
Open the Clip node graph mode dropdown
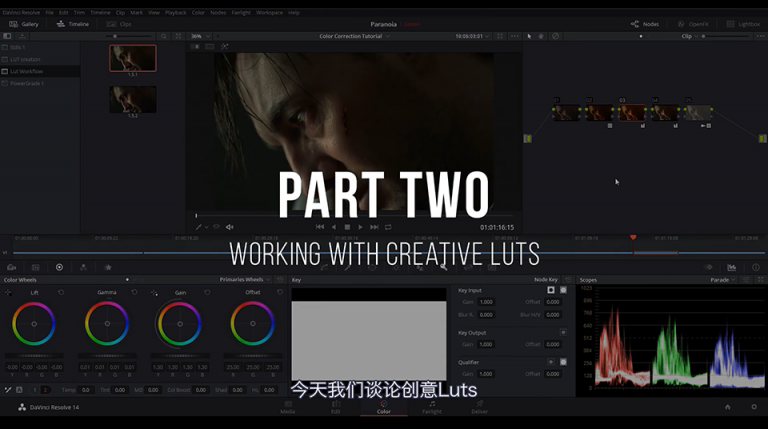click(689, 36)
